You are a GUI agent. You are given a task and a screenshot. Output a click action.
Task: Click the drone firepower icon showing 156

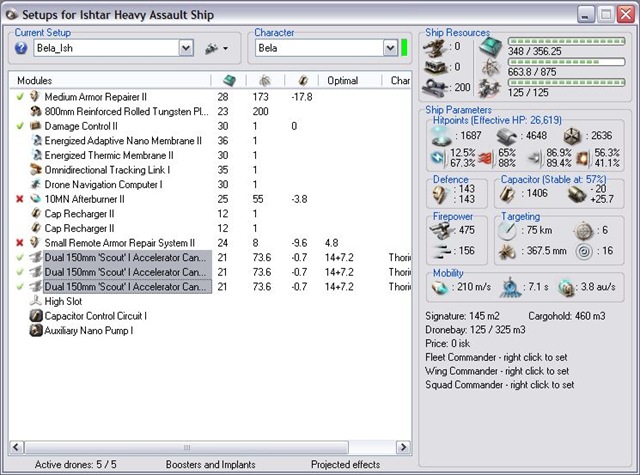click(441, 251)
